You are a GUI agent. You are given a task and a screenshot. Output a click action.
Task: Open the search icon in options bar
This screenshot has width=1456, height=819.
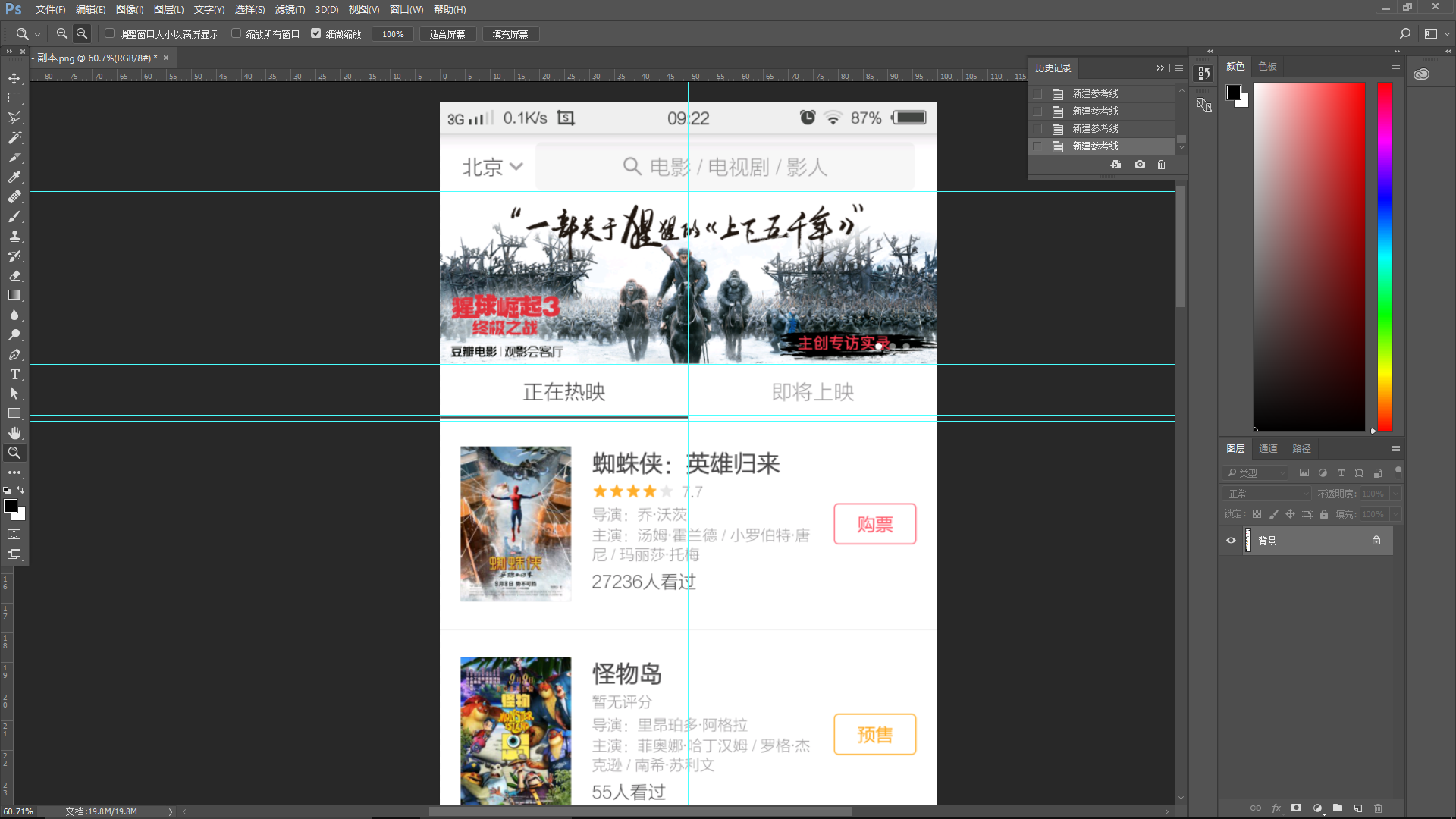click(x=1404, y=33)
